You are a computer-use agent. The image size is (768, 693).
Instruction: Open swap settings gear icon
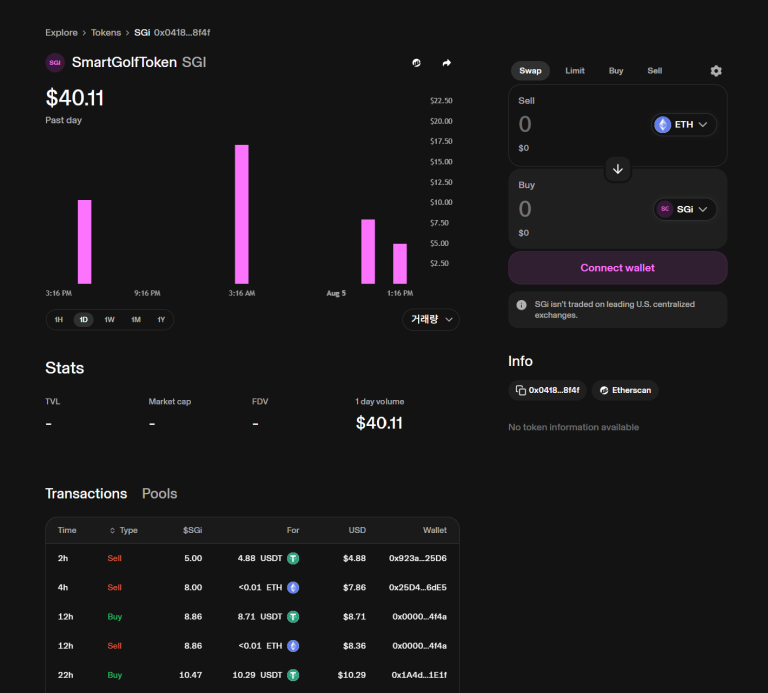716,71
